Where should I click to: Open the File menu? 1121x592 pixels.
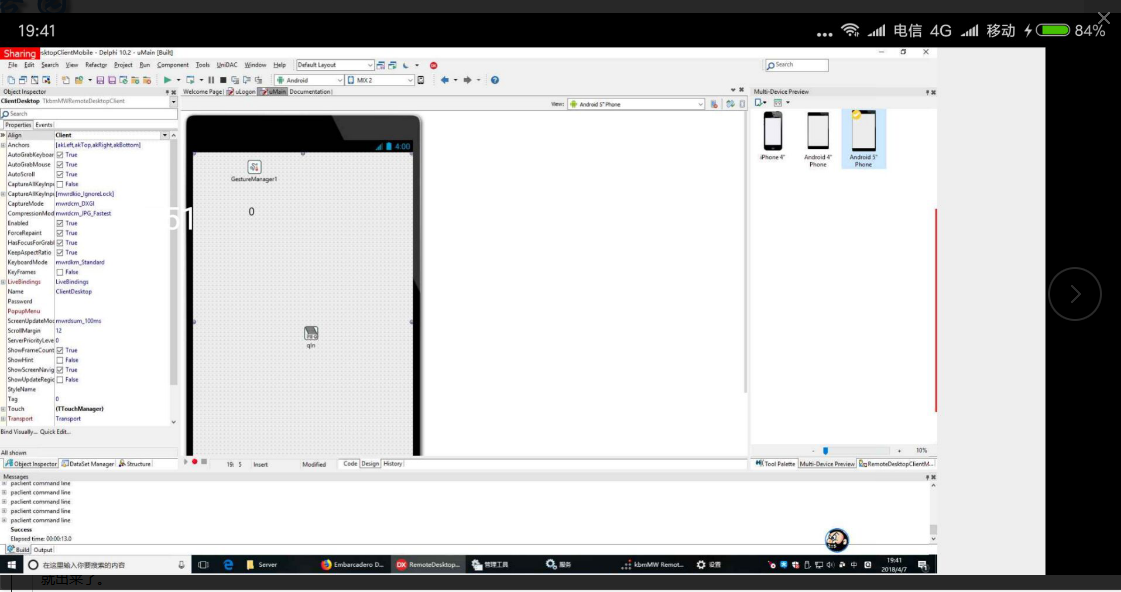coord(13,65)
